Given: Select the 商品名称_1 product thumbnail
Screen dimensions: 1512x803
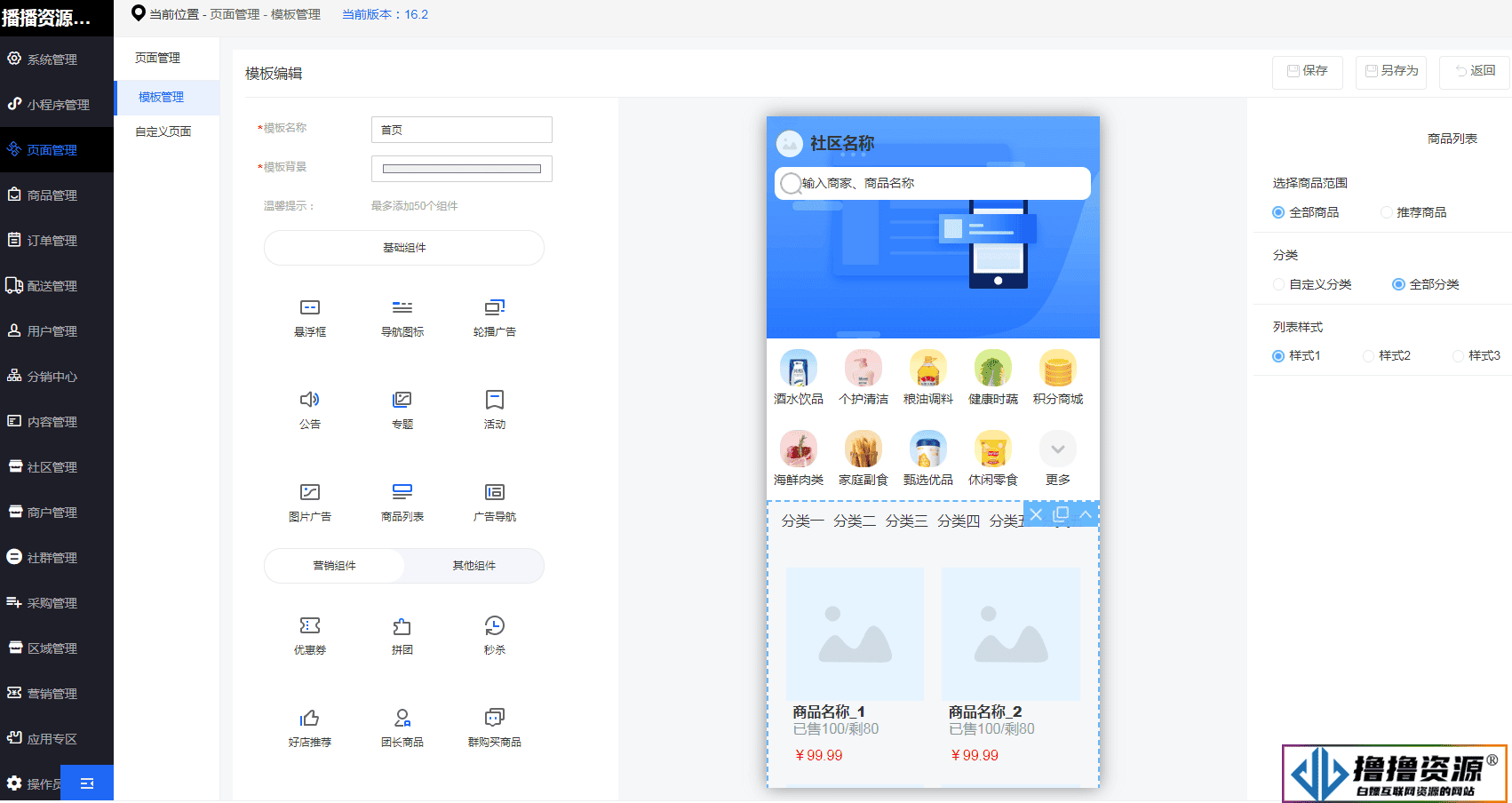Looking at the screenshot, I should (x=855, y=634).
